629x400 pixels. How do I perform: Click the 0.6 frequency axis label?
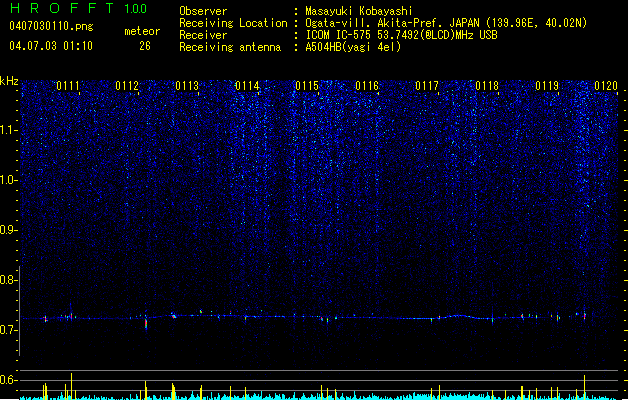[9, 380]
